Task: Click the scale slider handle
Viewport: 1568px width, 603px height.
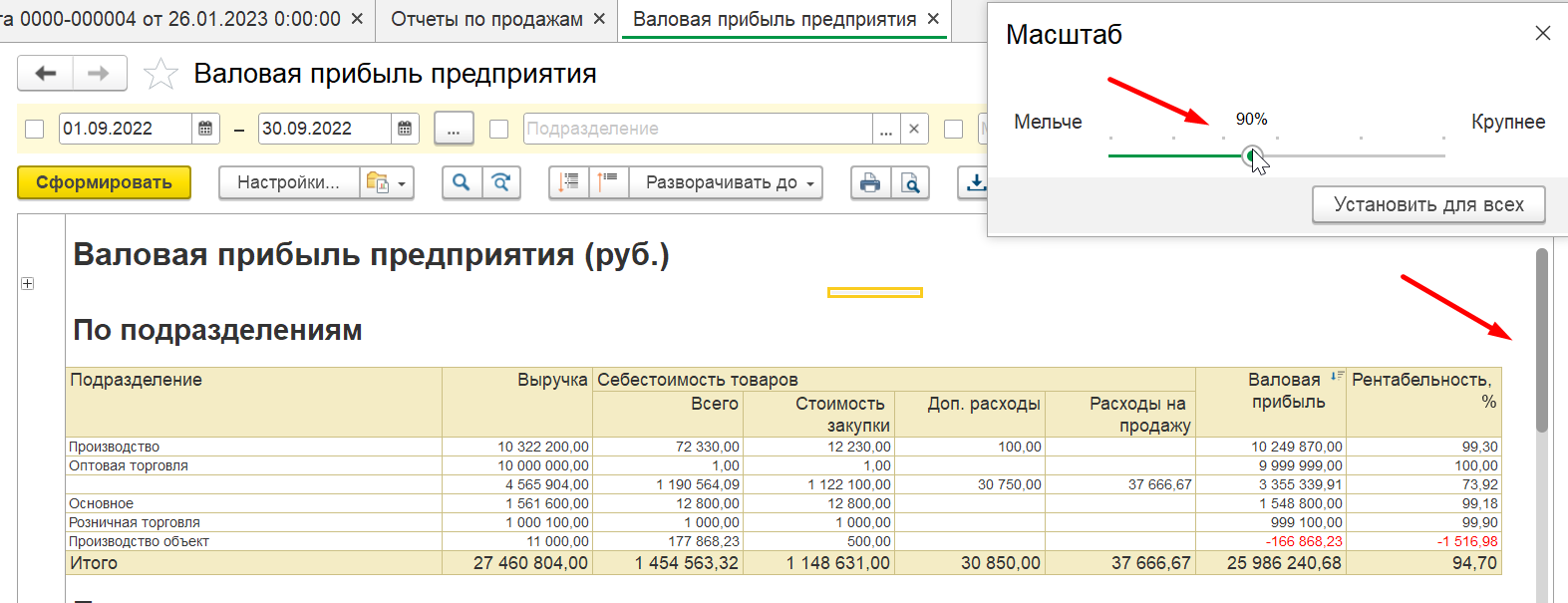Action: click(1252, 155)
